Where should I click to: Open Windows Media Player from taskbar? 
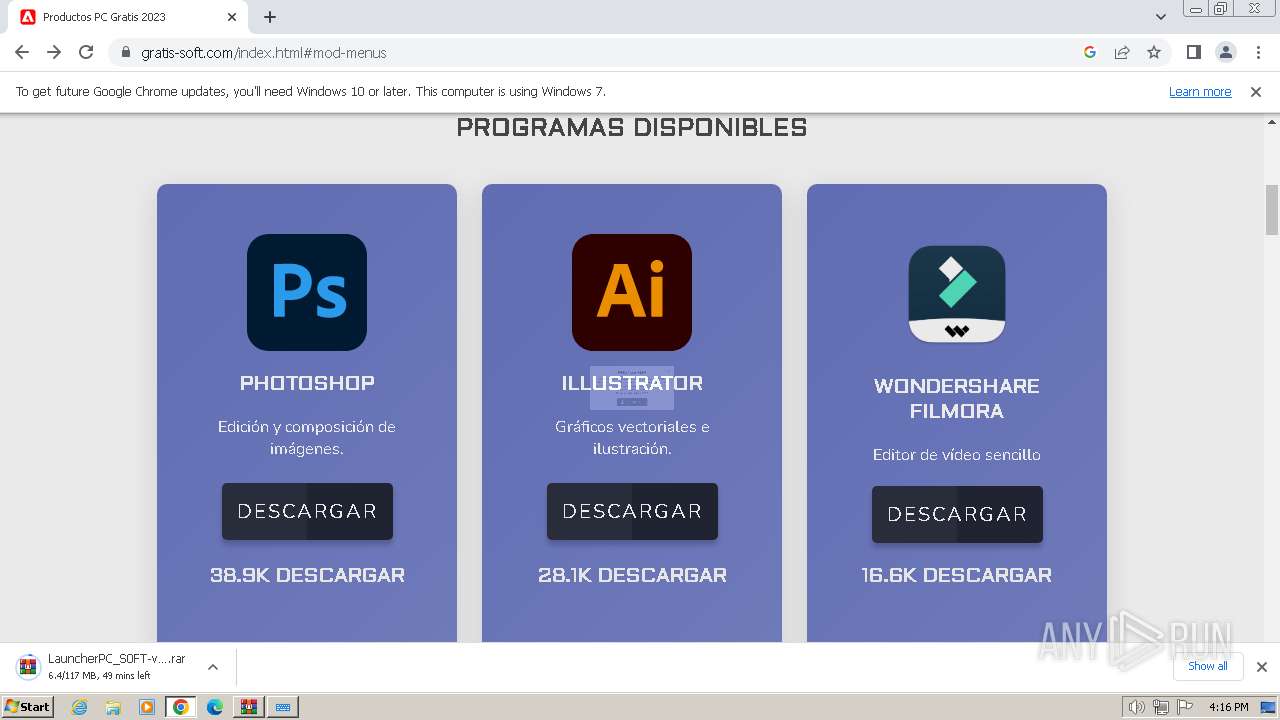pos(147,707)
